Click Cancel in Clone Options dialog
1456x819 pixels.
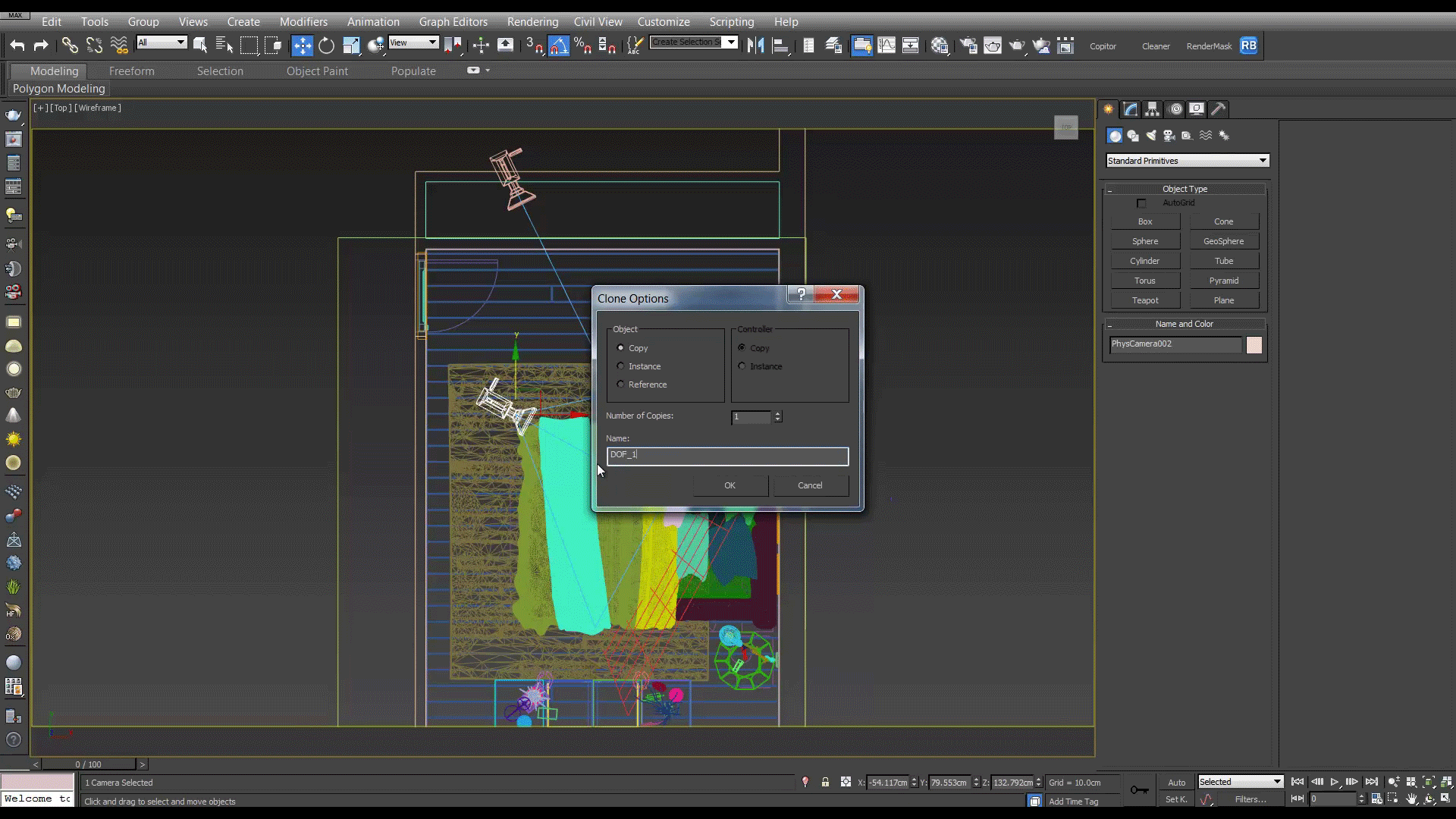pyautogui.click(x=810, y=485)
